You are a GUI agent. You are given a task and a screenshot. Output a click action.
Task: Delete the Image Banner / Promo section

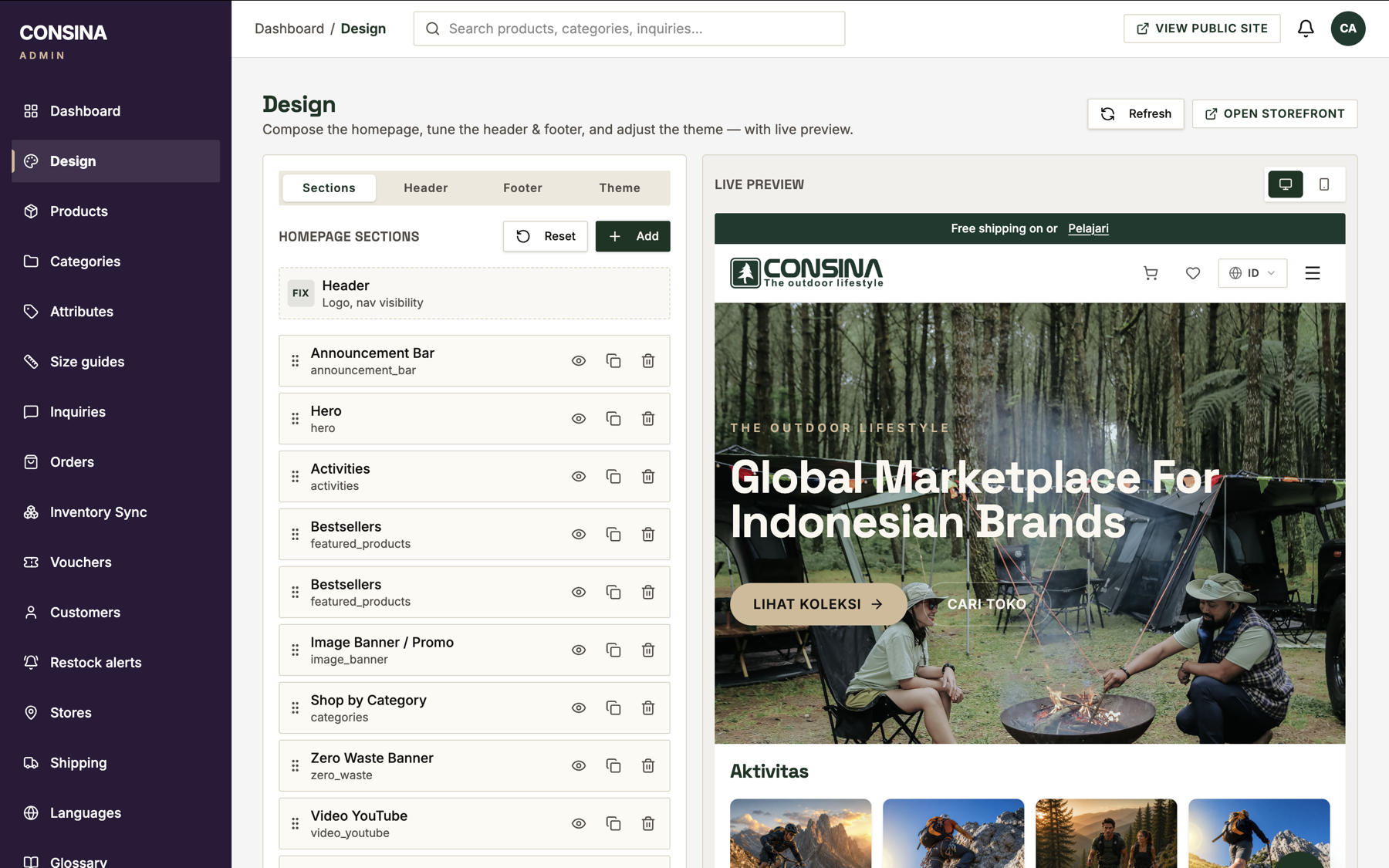(x=648, y=650)
